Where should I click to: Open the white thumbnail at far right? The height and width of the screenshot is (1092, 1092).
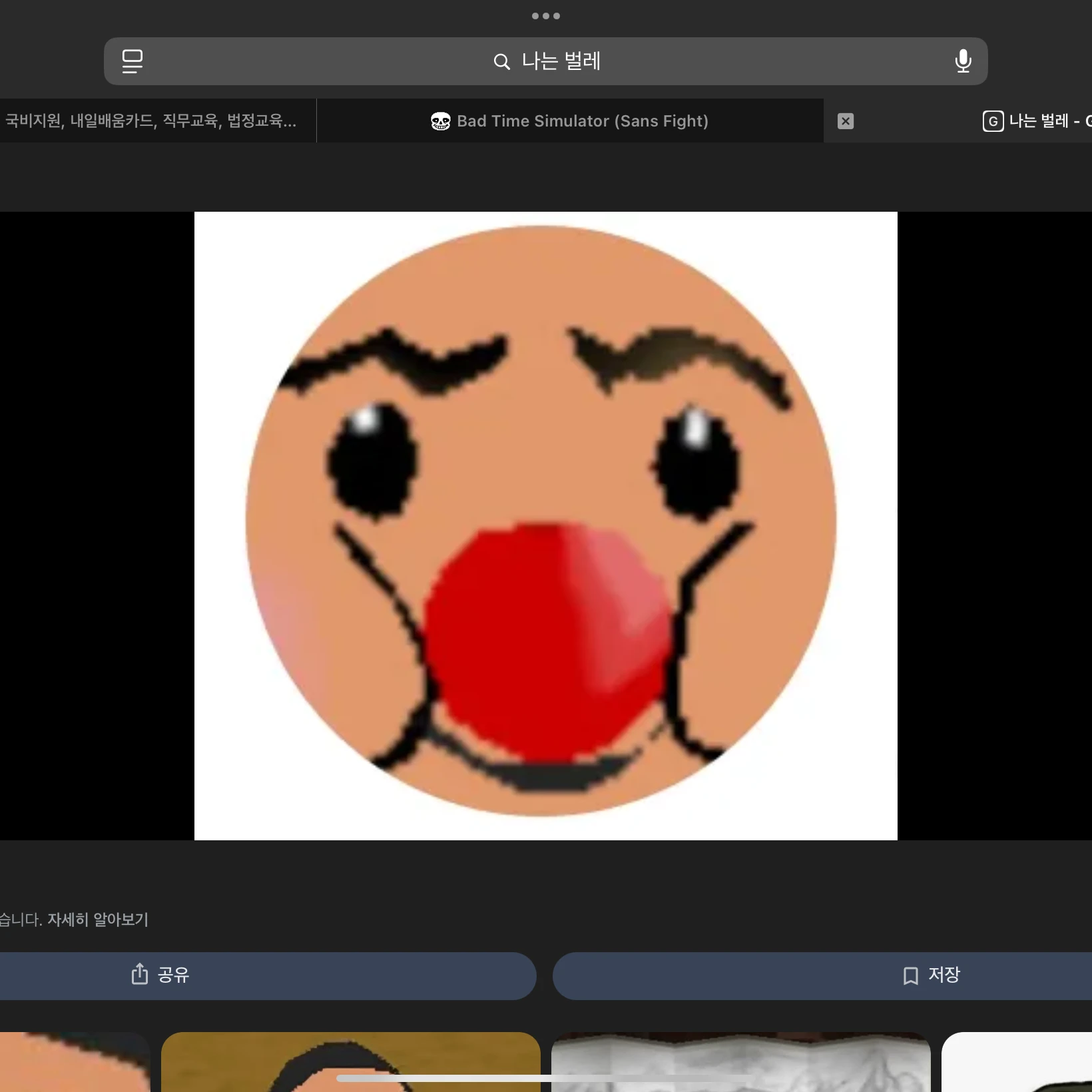pos(1016,1061)
